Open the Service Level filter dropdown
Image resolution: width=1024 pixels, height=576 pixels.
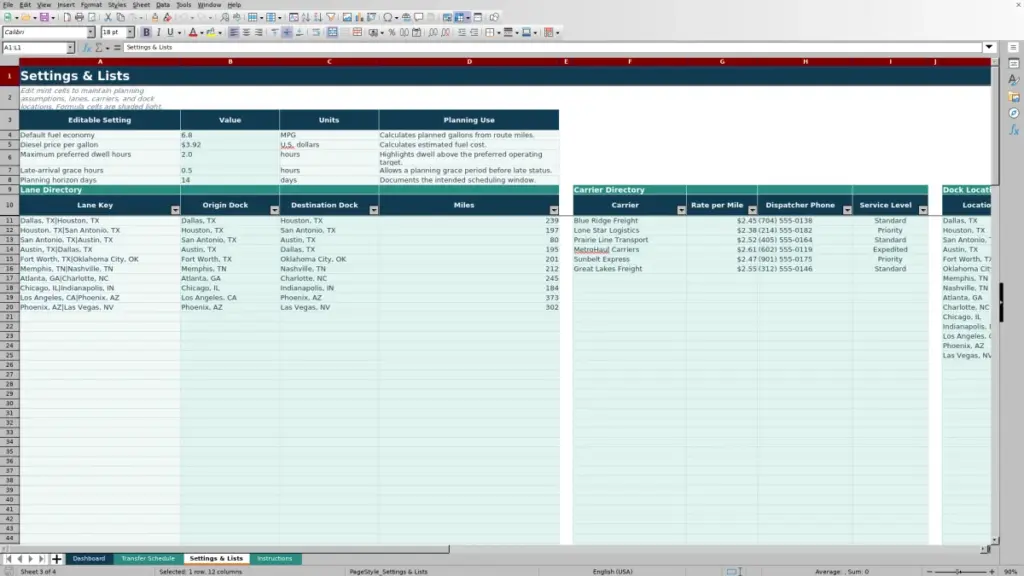pyautogui.click(x=923, y=210)
